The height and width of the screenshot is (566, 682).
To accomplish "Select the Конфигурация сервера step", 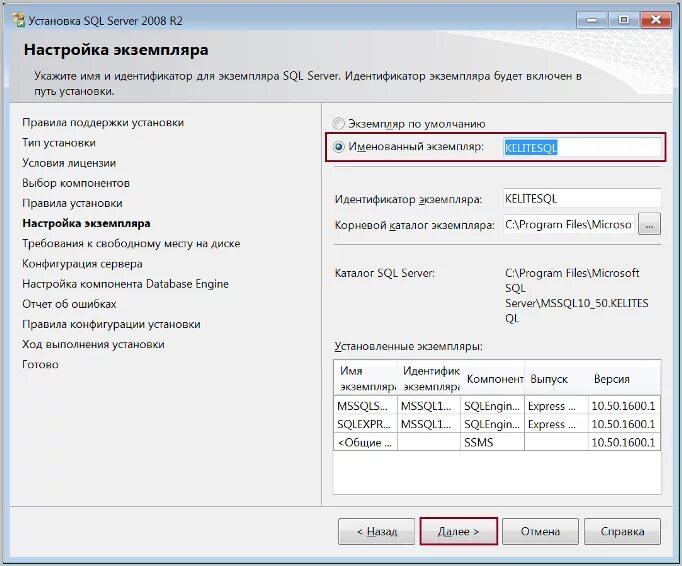I will click(x=82, y=264).
